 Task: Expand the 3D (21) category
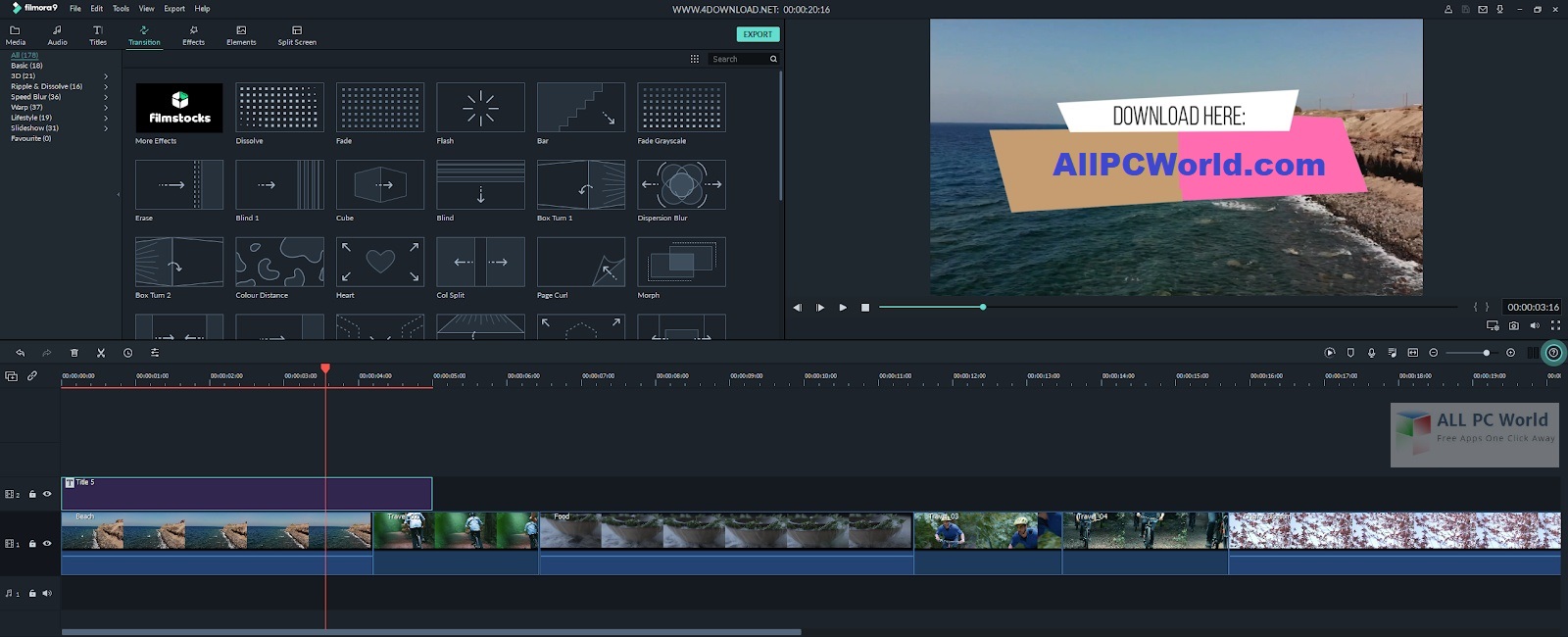tap(106, 75)
